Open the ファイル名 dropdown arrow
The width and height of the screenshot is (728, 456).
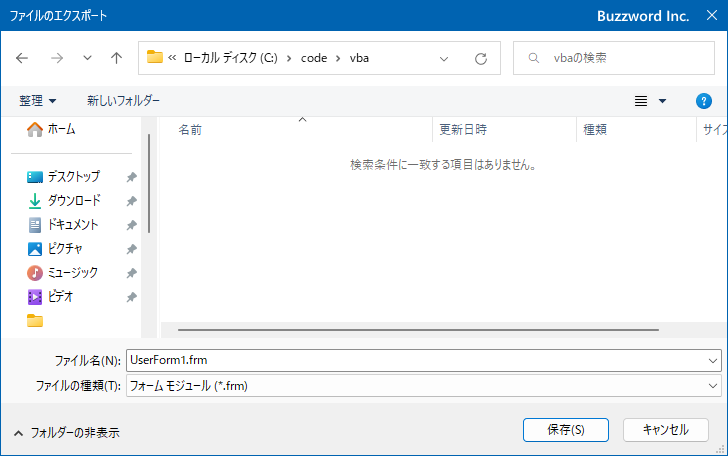pos(713,361)
